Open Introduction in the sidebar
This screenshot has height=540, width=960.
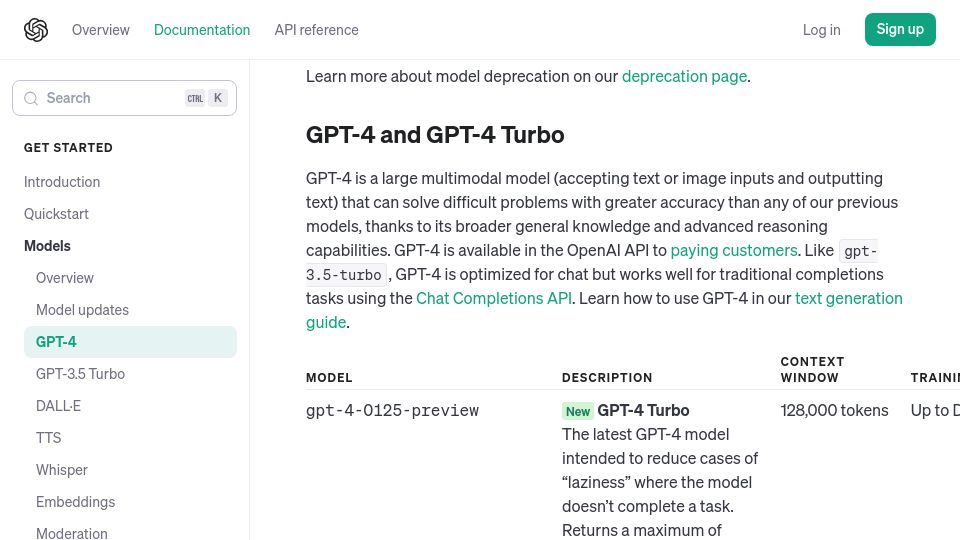pos(62,182)
